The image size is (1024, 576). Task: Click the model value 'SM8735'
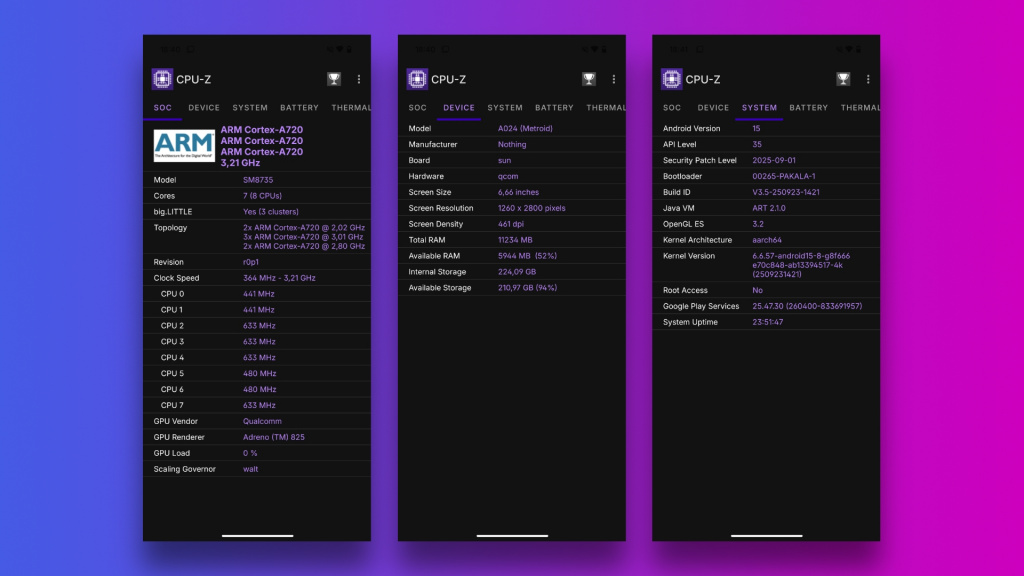pos(258,180)
